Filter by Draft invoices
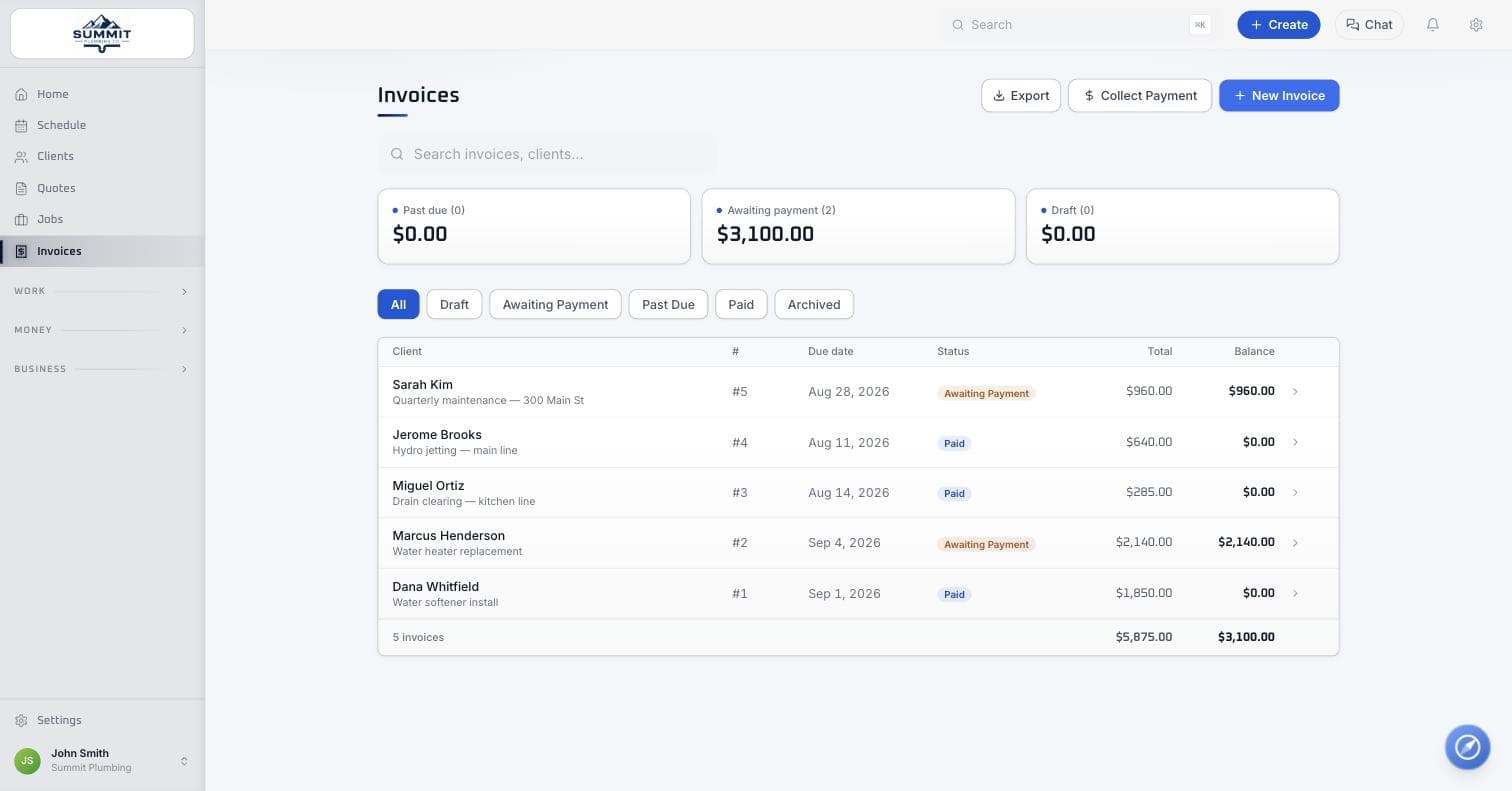Viewport: 1512px width, 791px height. (454, 305)
